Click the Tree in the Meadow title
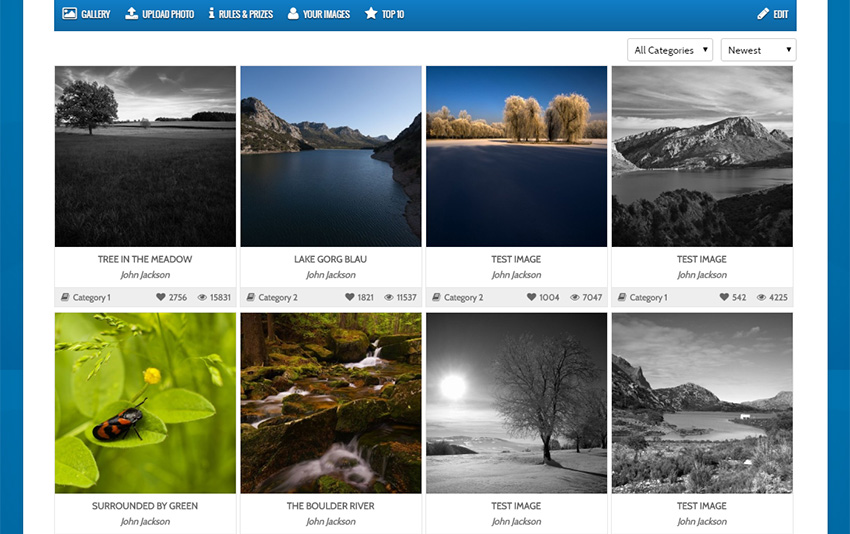Viewport: 850px width, 534px height. tap(145, 259)
